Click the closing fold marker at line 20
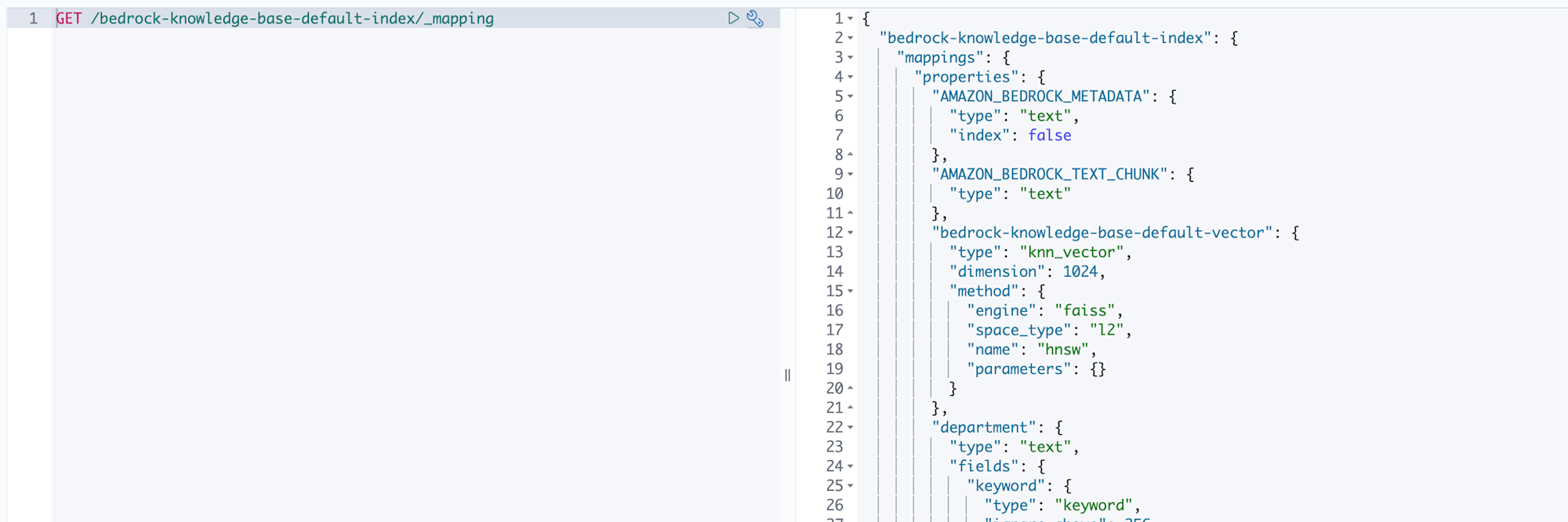 (x=851, y=389)
